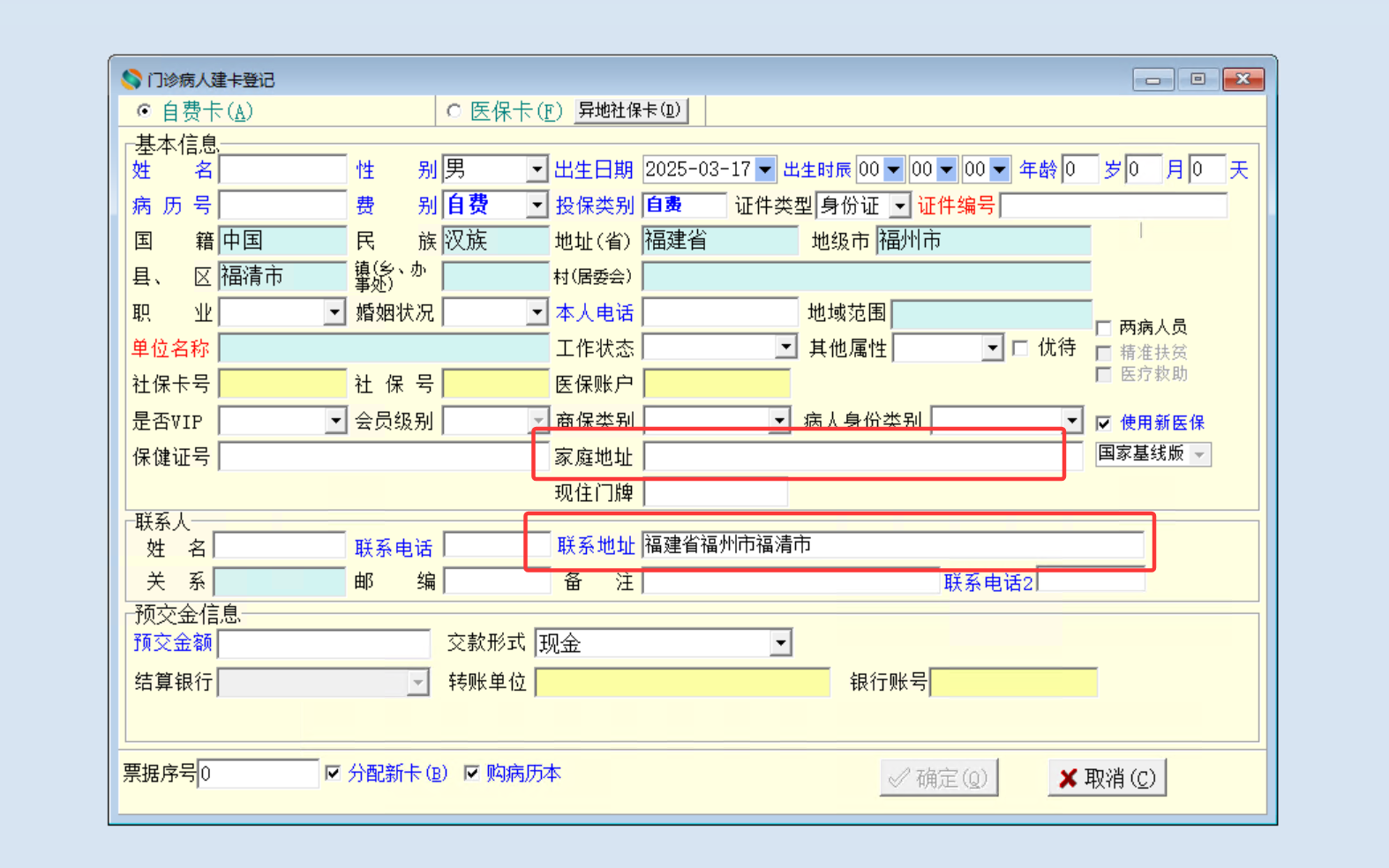Maximize the 门诊病人建卡登记 window

coord(1198,79)
